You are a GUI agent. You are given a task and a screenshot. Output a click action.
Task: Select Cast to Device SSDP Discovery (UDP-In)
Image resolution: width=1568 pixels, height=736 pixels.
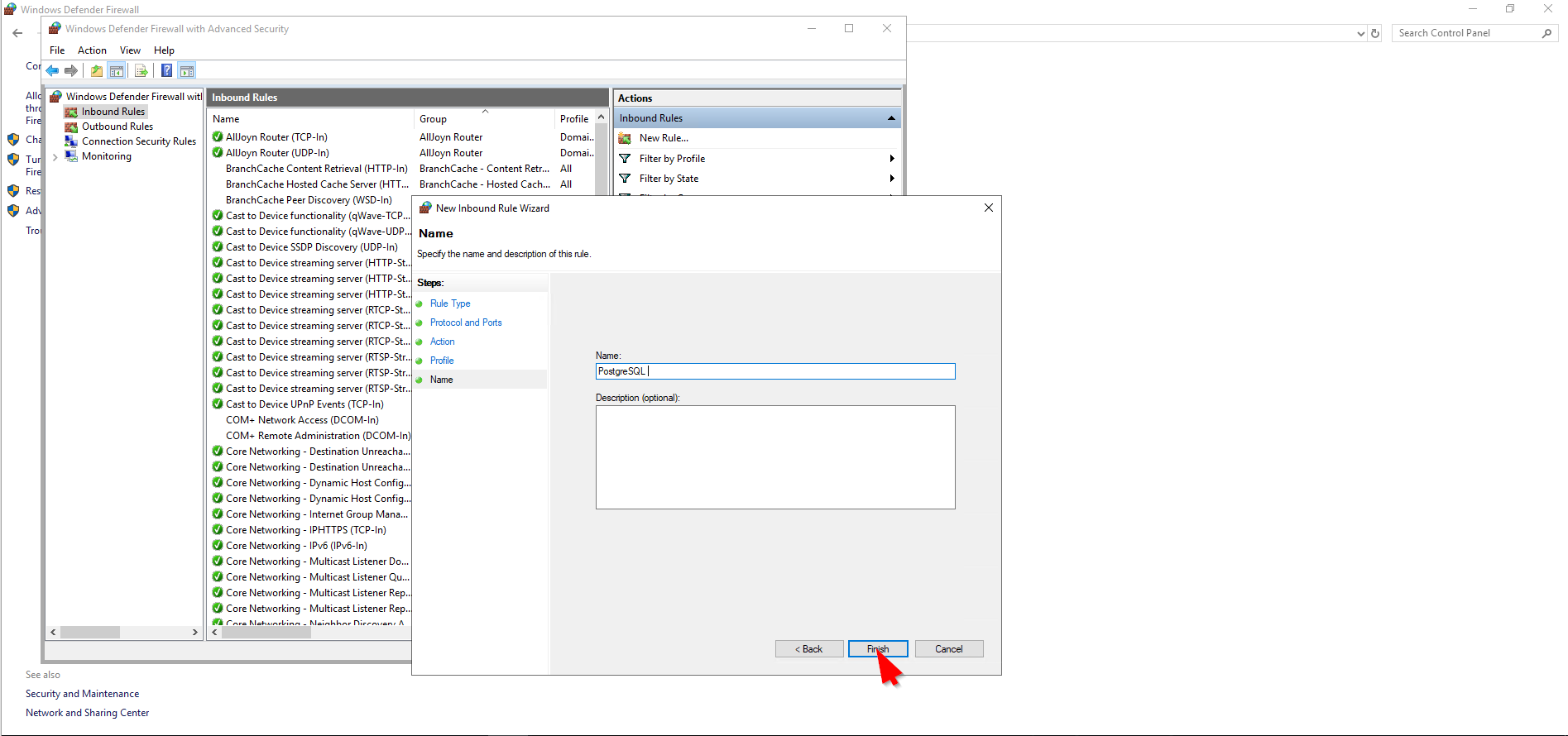pos(312,247)
